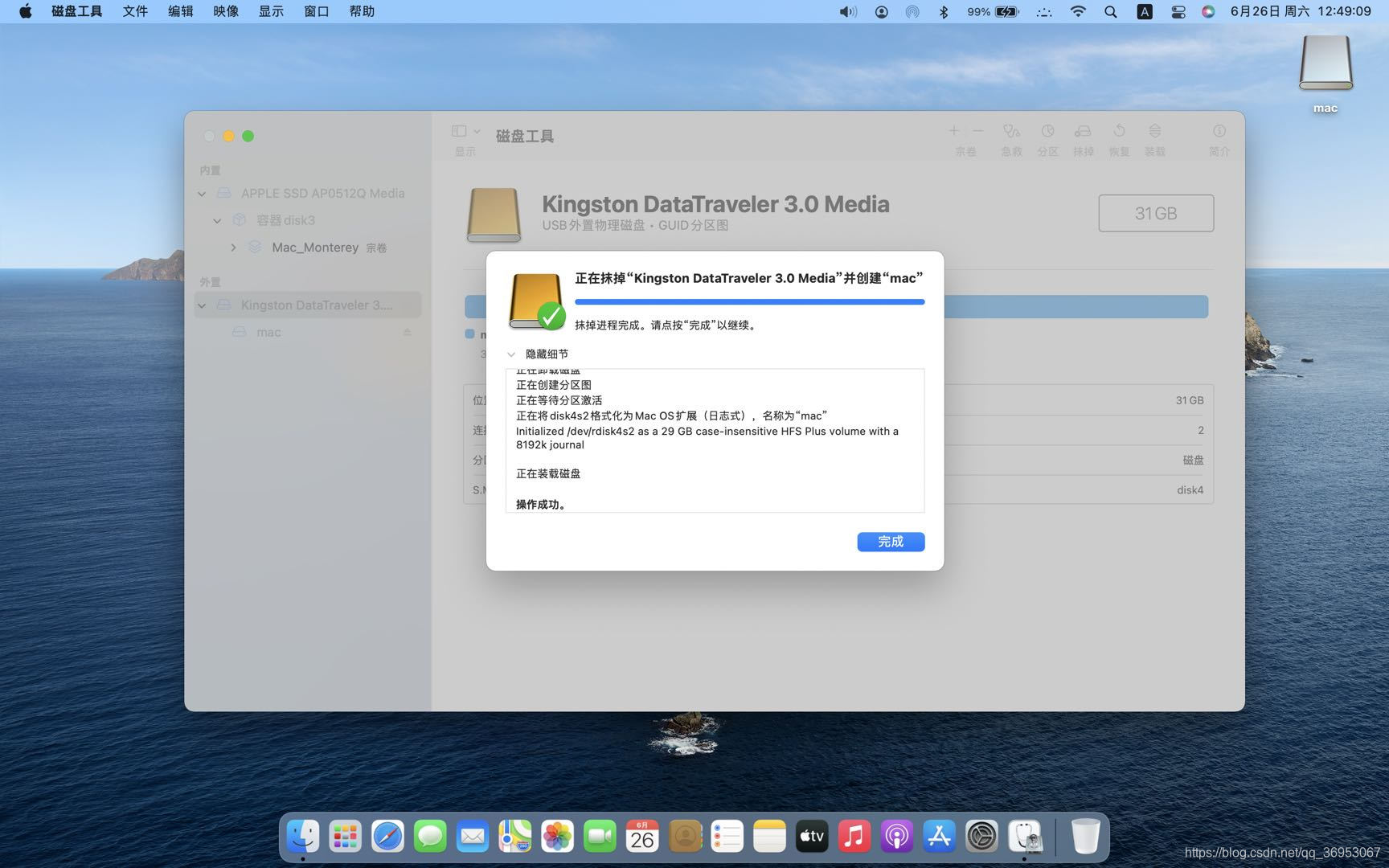Open the Wi-Fi menu bar icon
This screenshot has height=868, width=1389.
1078,11
